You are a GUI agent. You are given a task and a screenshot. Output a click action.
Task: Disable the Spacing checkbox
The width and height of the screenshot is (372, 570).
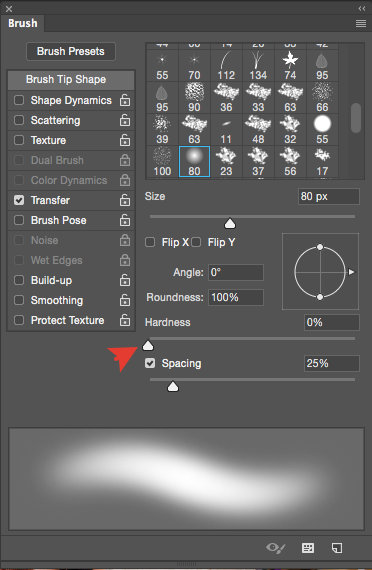150,363
